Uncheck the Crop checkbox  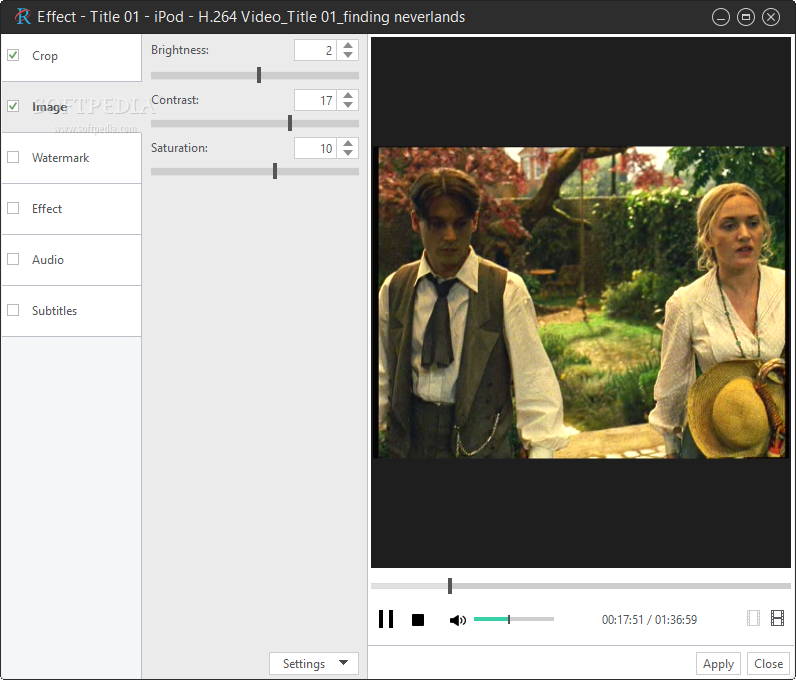(13, 55)
